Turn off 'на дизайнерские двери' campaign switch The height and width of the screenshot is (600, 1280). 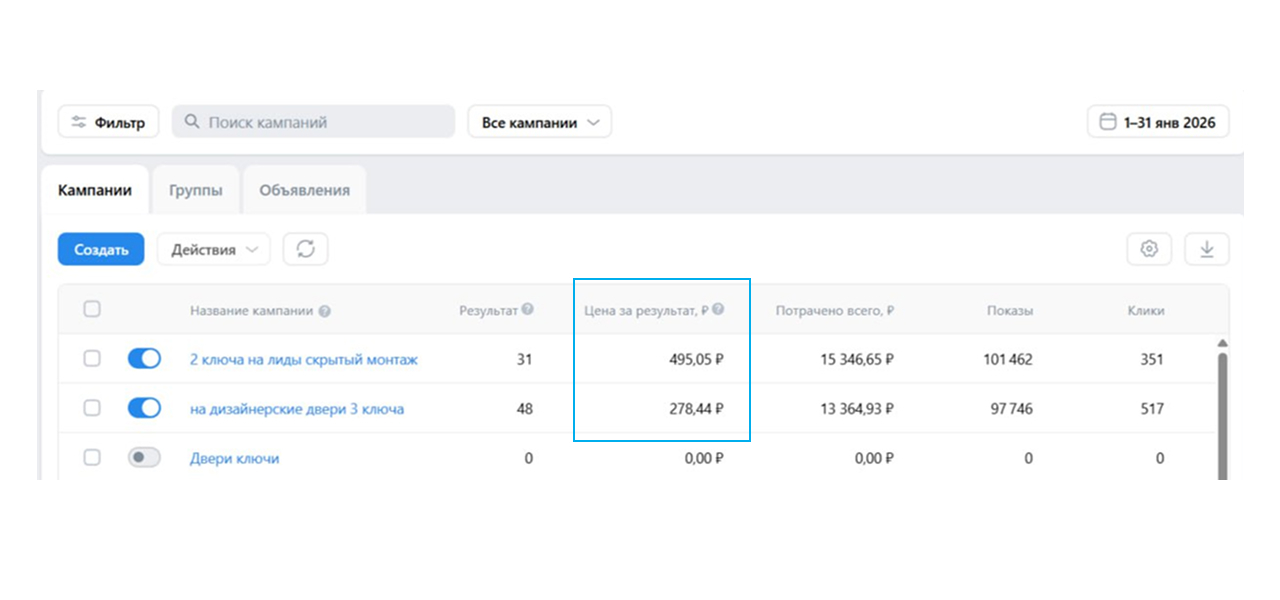tap(144, 408)
